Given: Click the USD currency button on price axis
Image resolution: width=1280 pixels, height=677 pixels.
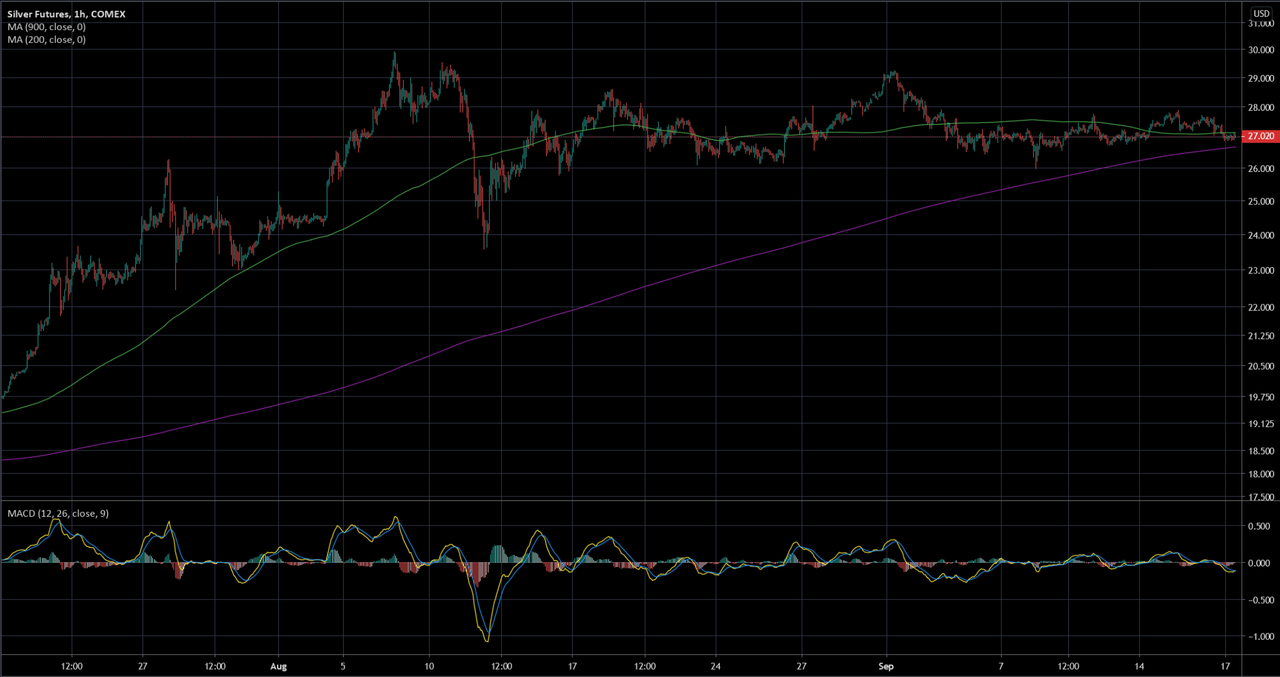Looking at the screenshot, I should tap(1260, 14).
